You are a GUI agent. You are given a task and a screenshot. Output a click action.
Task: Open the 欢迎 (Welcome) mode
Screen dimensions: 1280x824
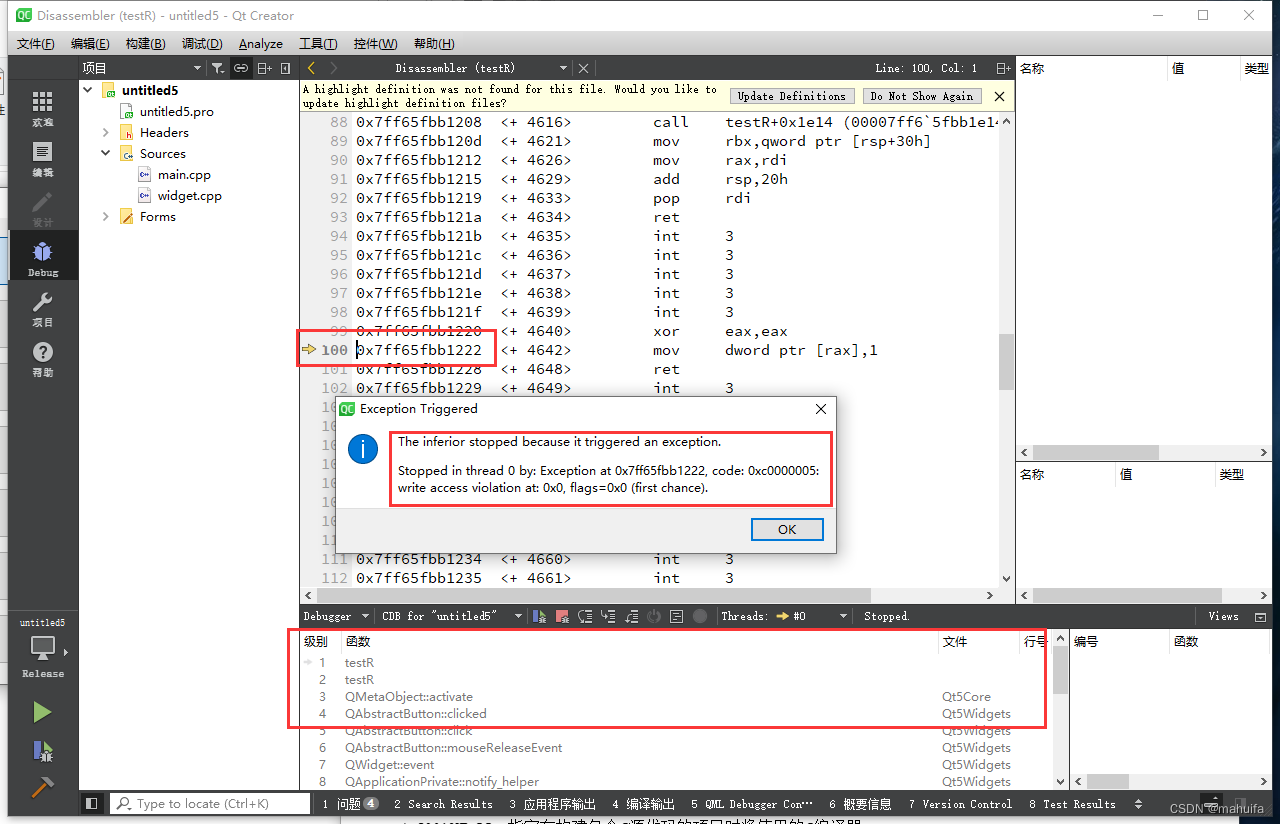(x=42, y=109)
